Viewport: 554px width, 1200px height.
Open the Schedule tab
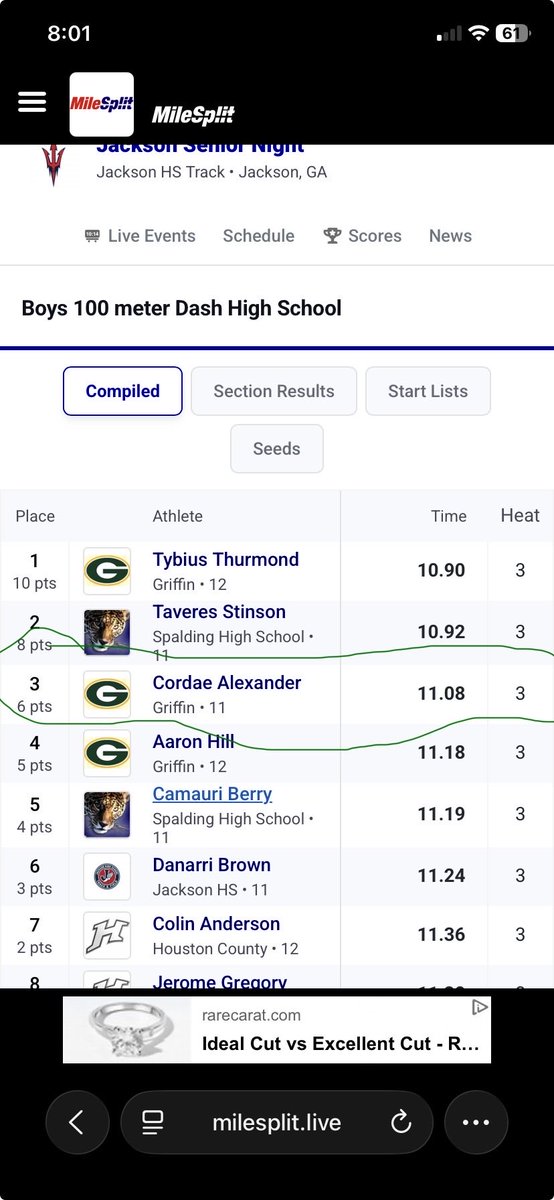click(x=259, y=236)
